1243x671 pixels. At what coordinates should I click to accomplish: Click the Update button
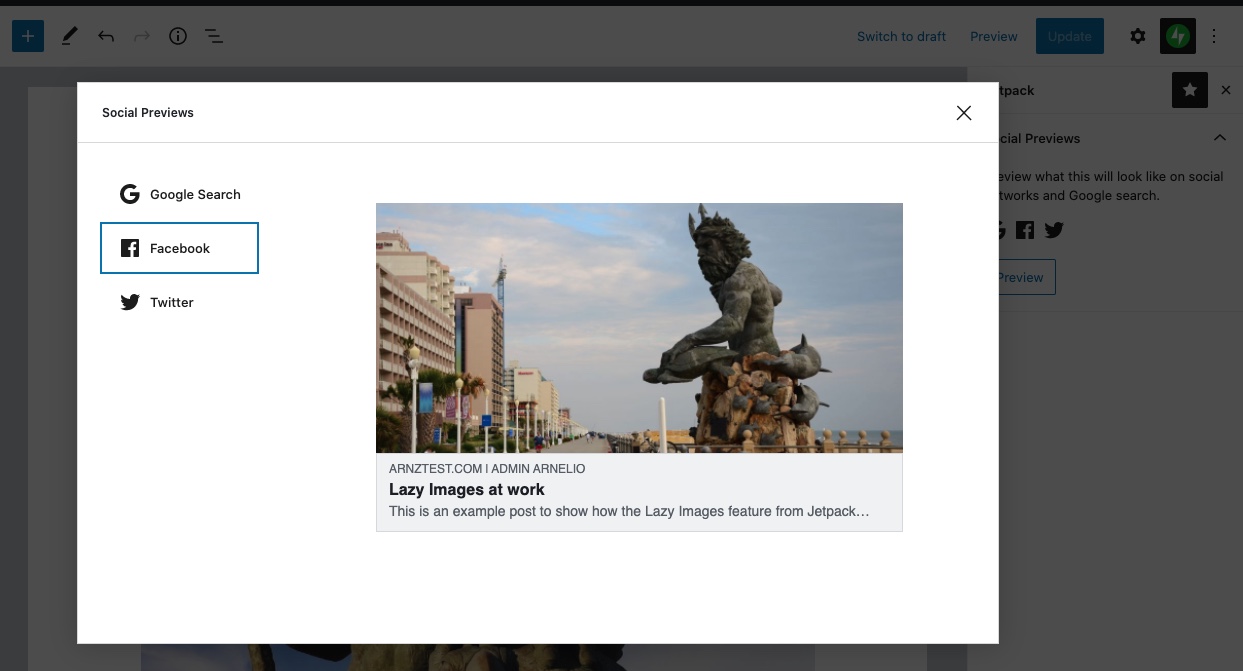click(x=1069, y=36)
